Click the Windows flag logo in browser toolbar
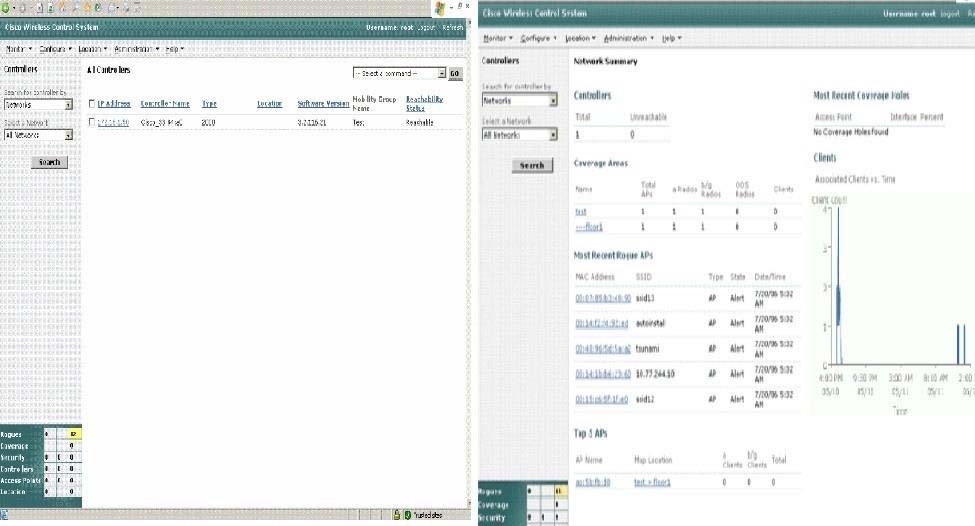This screenshot has width=975, height=526. 440,8
